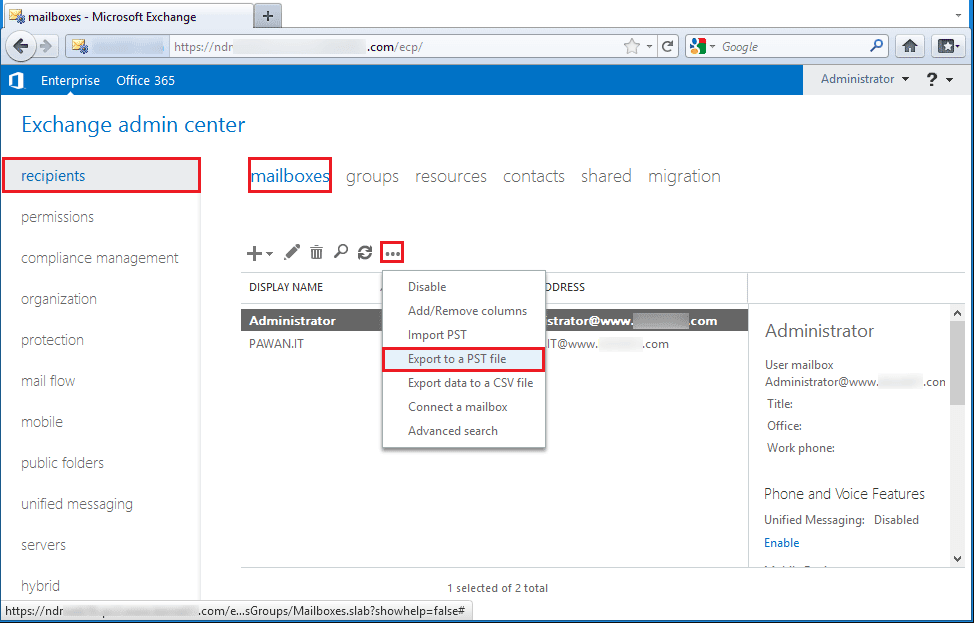This screenshot has height=623, width=974.
Task: Select Import PST menu option
Action: pos(464,335)
